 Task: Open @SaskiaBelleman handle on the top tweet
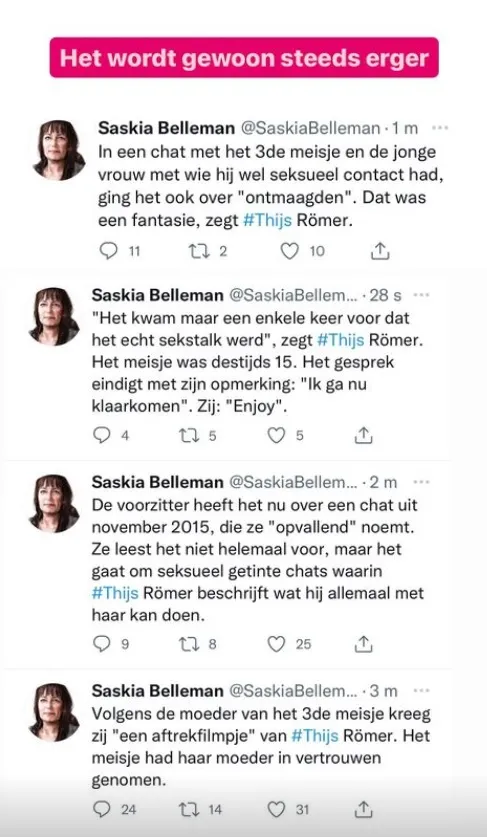(x=310, y=129)
